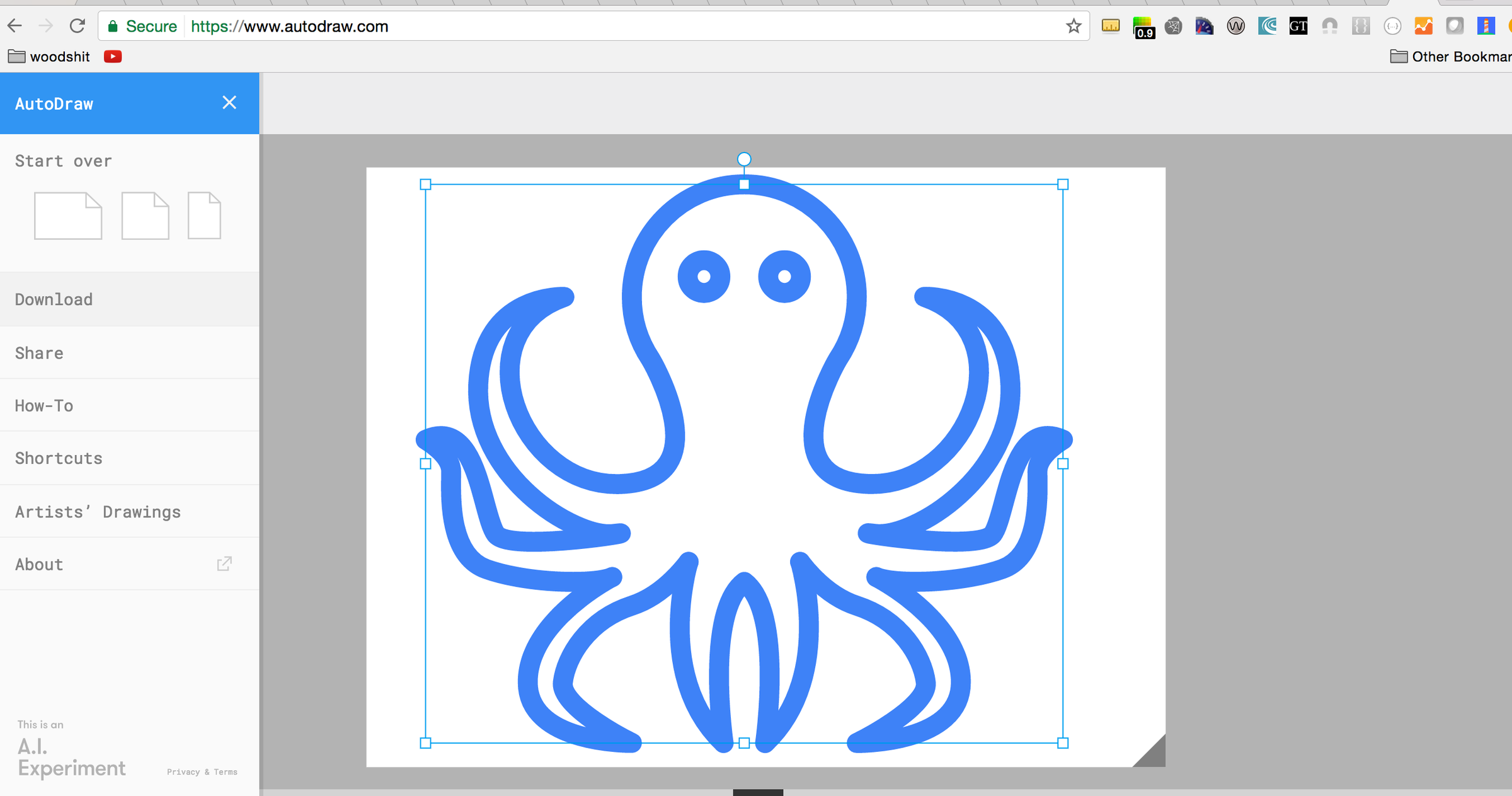Image resolution: width=1512 pixels, height=796 pixels.
Task: Click the Google Analytics extension icon
Action: click(x=1423, y=26)
